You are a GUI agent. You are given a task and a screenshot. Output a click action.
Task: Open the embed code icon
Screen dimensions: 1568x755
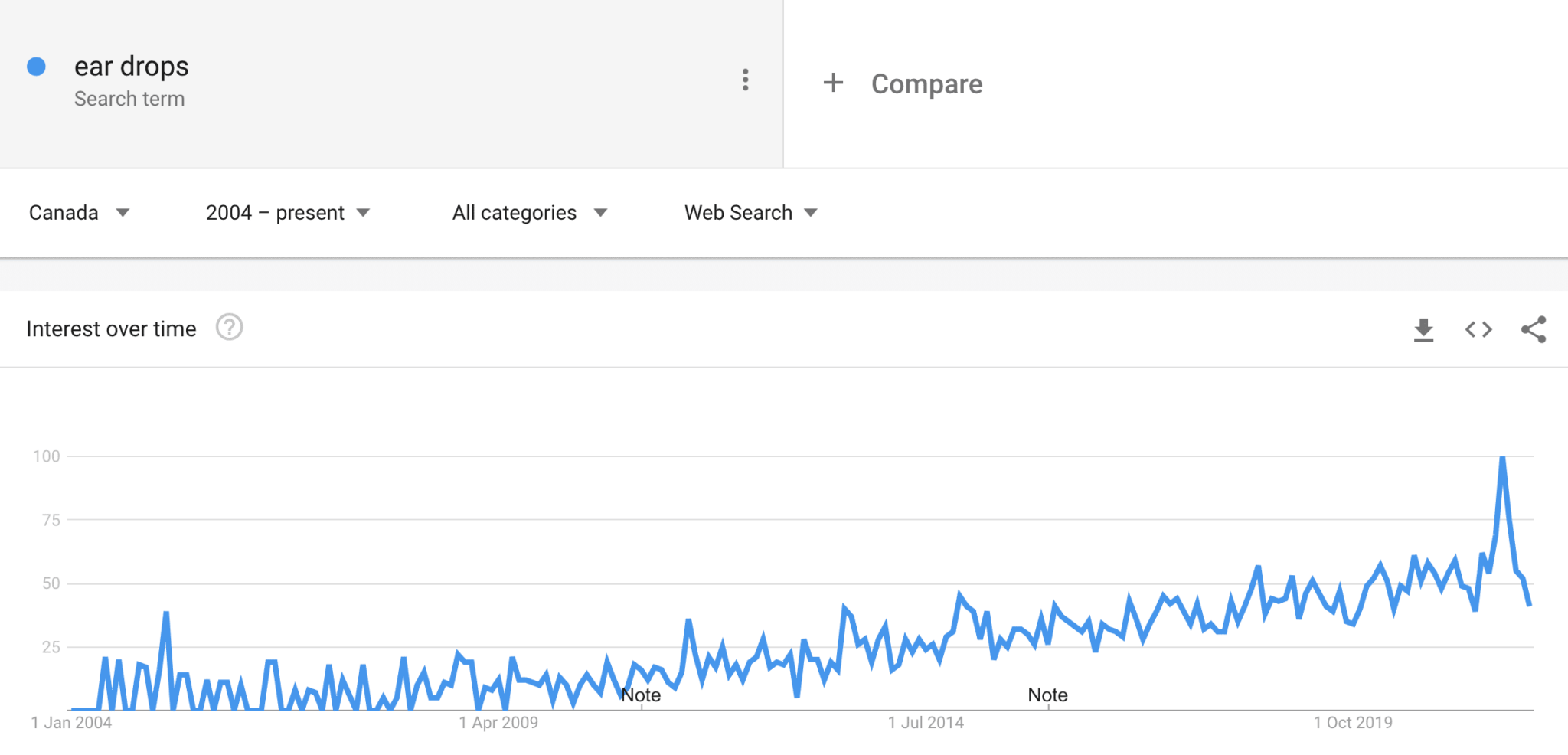click(x=1478, y=330)
